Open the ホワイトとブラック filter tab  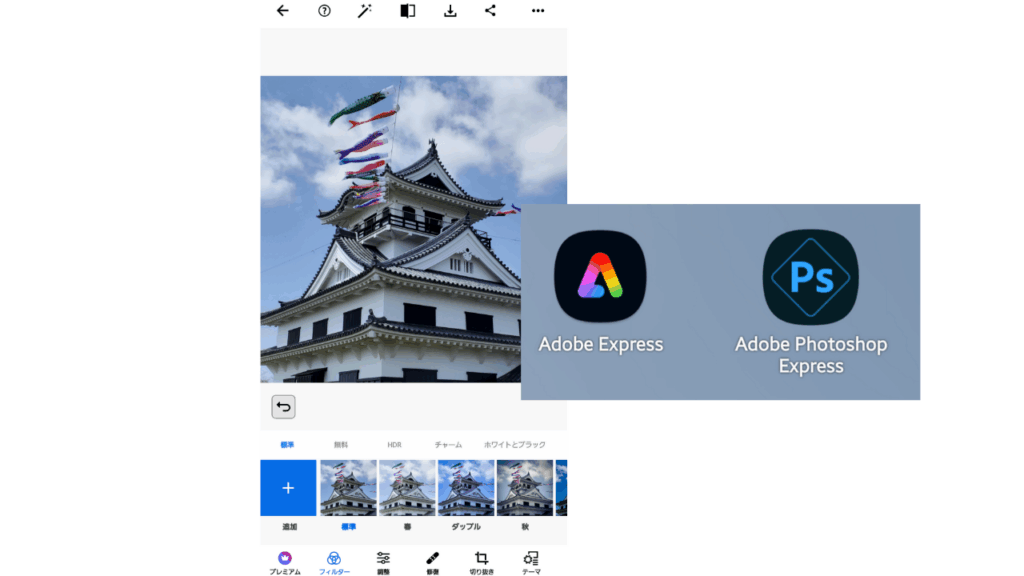[x=515, y=445]
